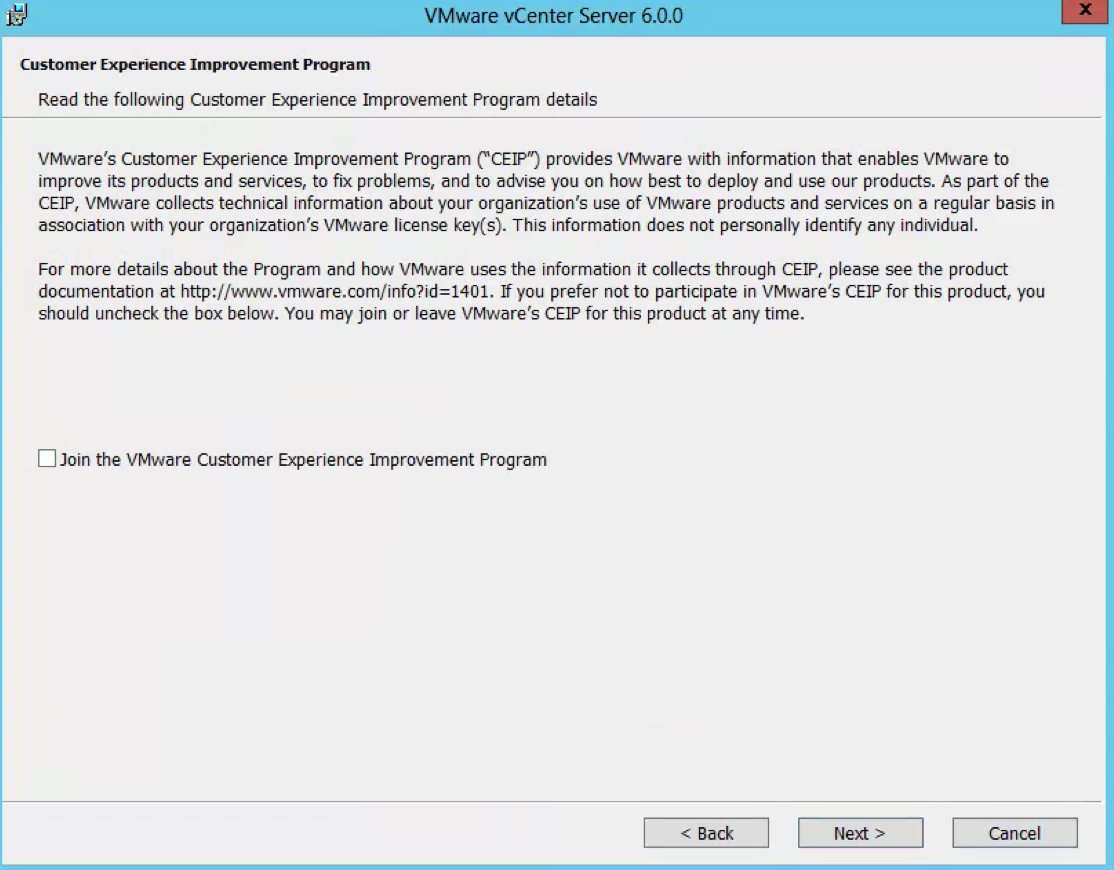The width and height of the screenshot is (1114, 870).
Task: Click the http://www.vmware.com/info?id=1401 URL text
Action: point(335,291)
